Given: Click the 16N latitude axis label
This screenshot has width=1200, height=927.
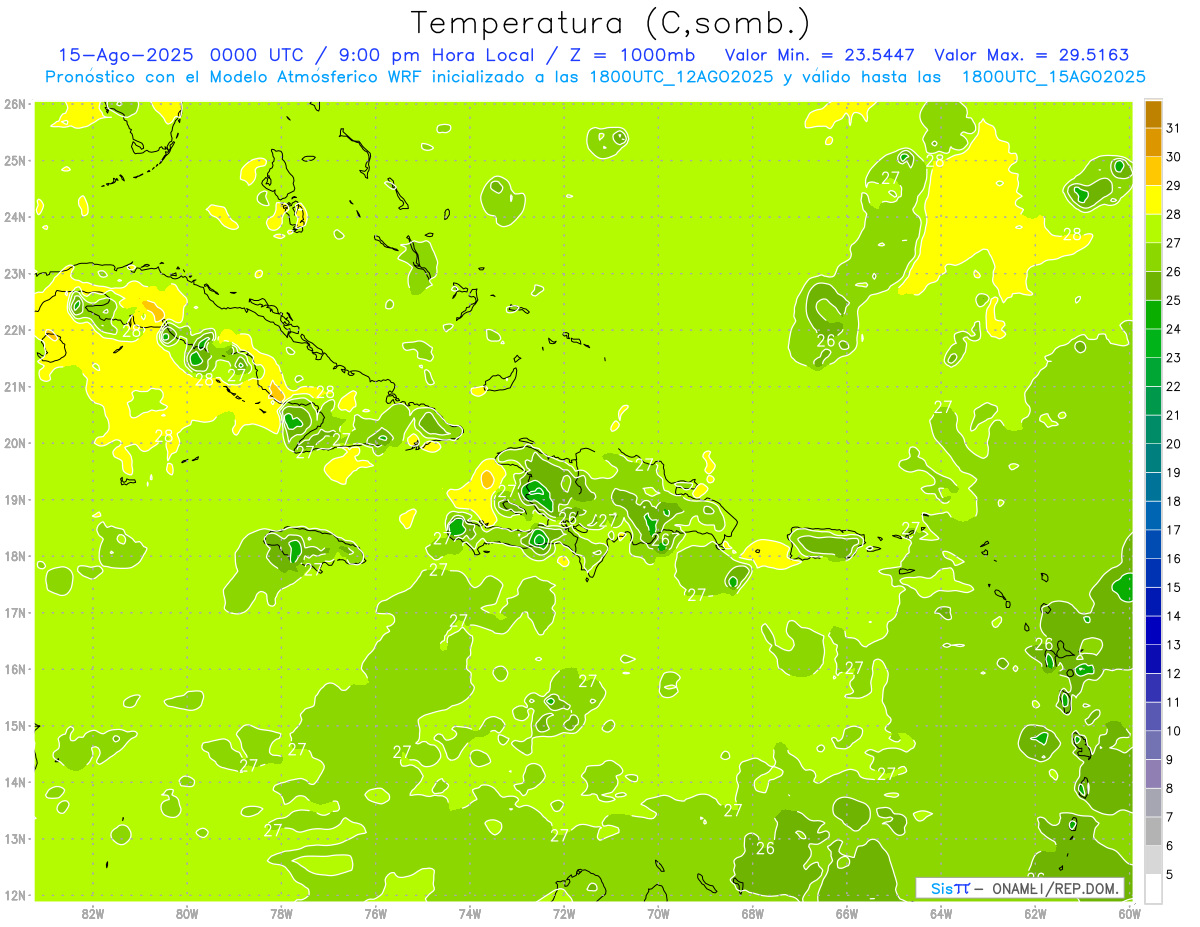Looking at the screenshot, I should coord(15,669).
